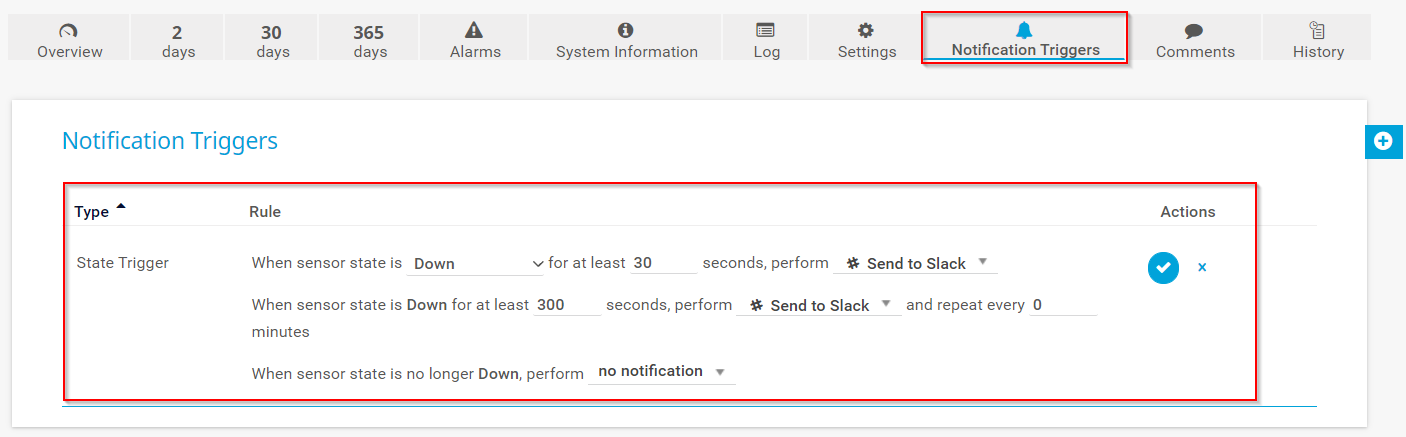Image resolution: width=1406 pixels, height=437 pixels.
Task: Show the 30 days tab
Action: tap(272, 39)
